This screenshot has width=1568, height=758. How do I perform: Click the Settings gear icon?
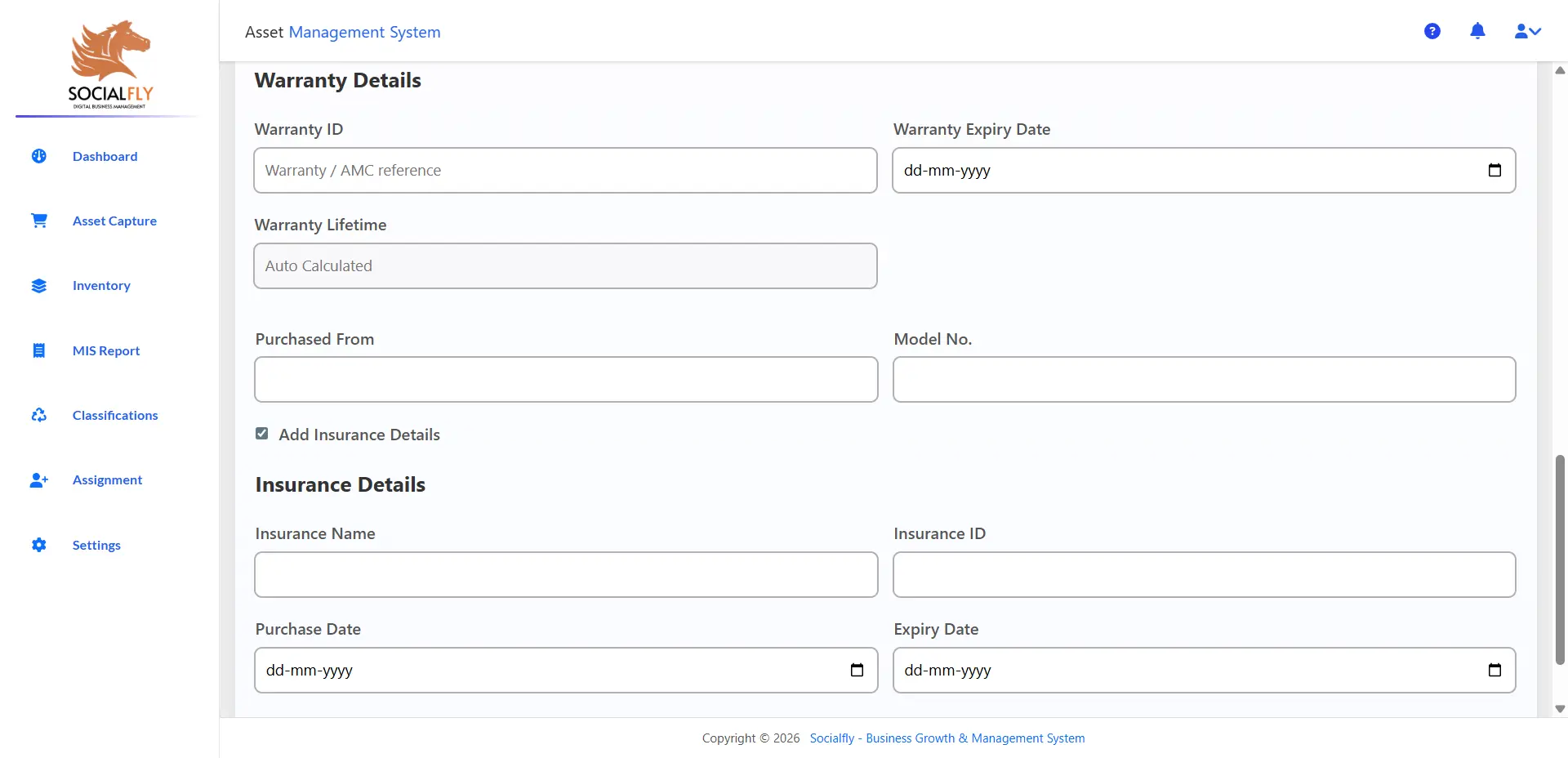pos(39,545)
